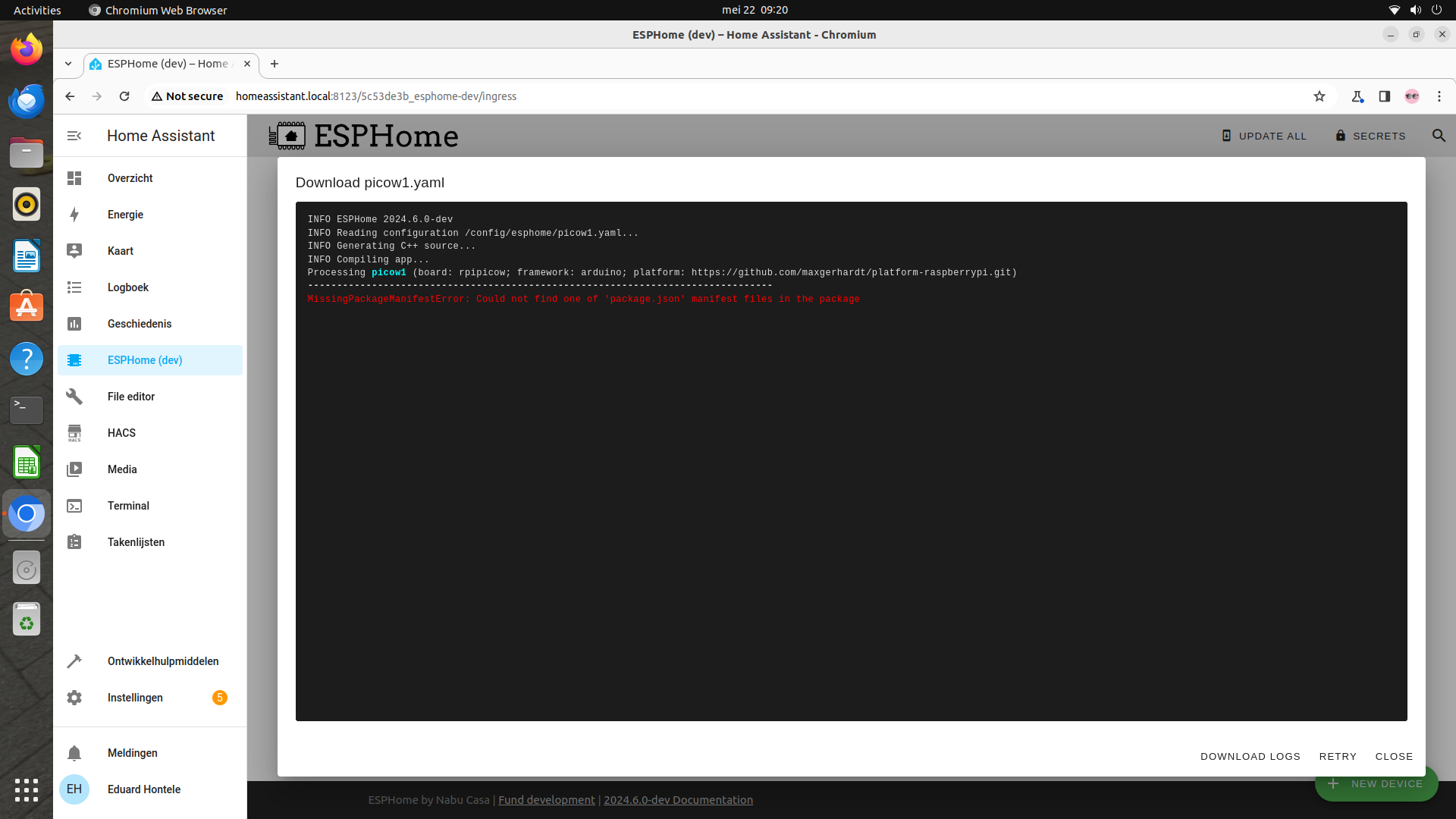Reload the page in Chromium

coord(124,96)
